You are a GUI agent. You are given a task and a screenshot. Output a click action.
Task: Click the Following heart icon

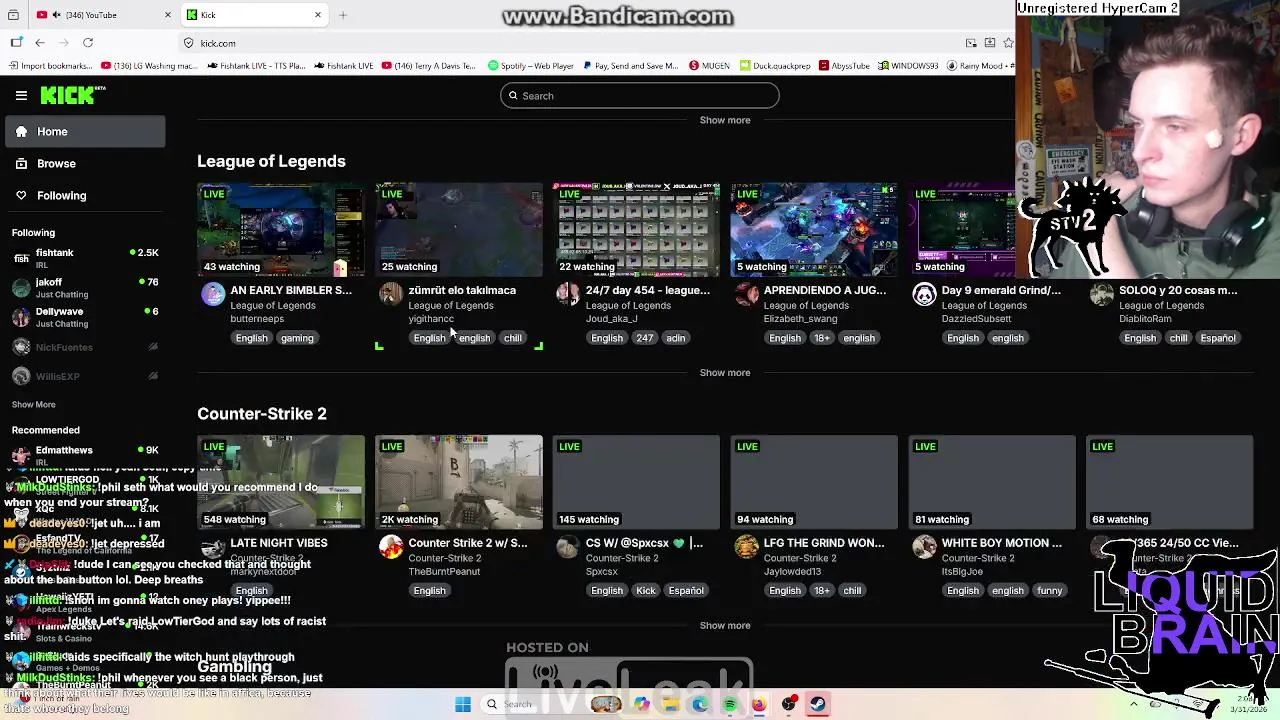point(21,196)
